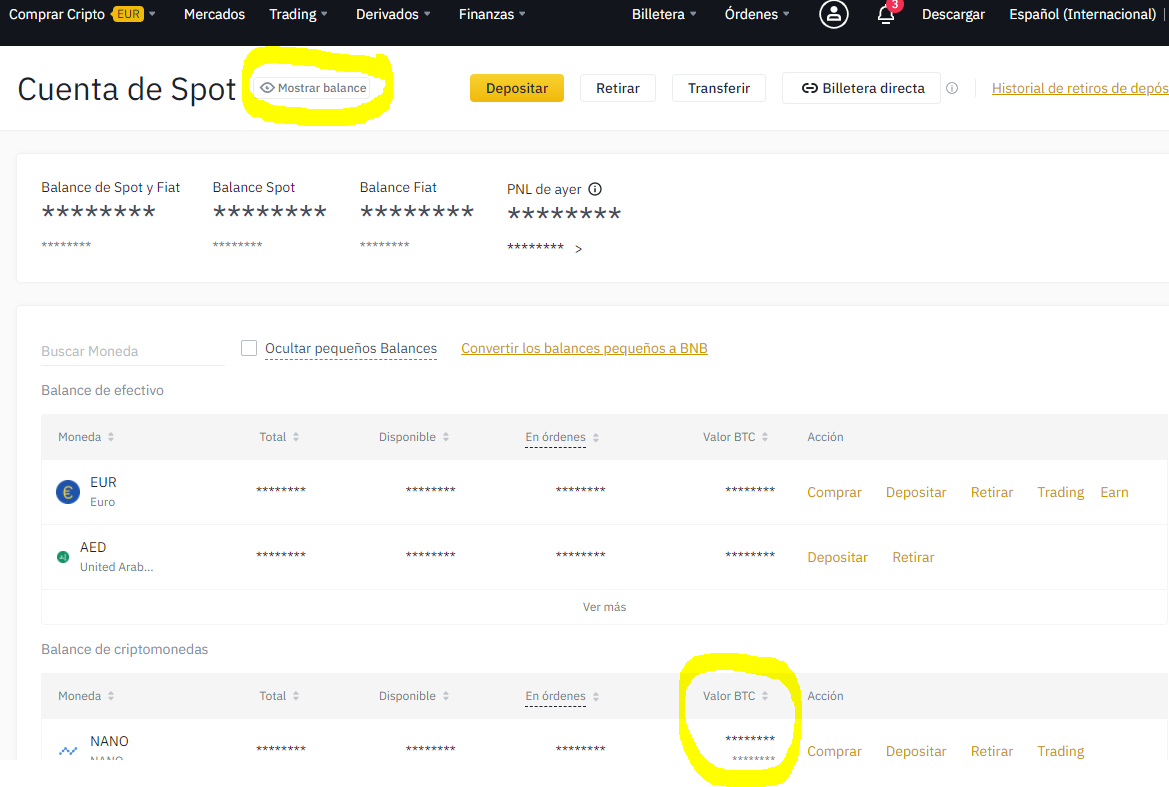The image size is (1169, 787).
Task: Open the Billetera dropdown menu
Action: point(664,14)
